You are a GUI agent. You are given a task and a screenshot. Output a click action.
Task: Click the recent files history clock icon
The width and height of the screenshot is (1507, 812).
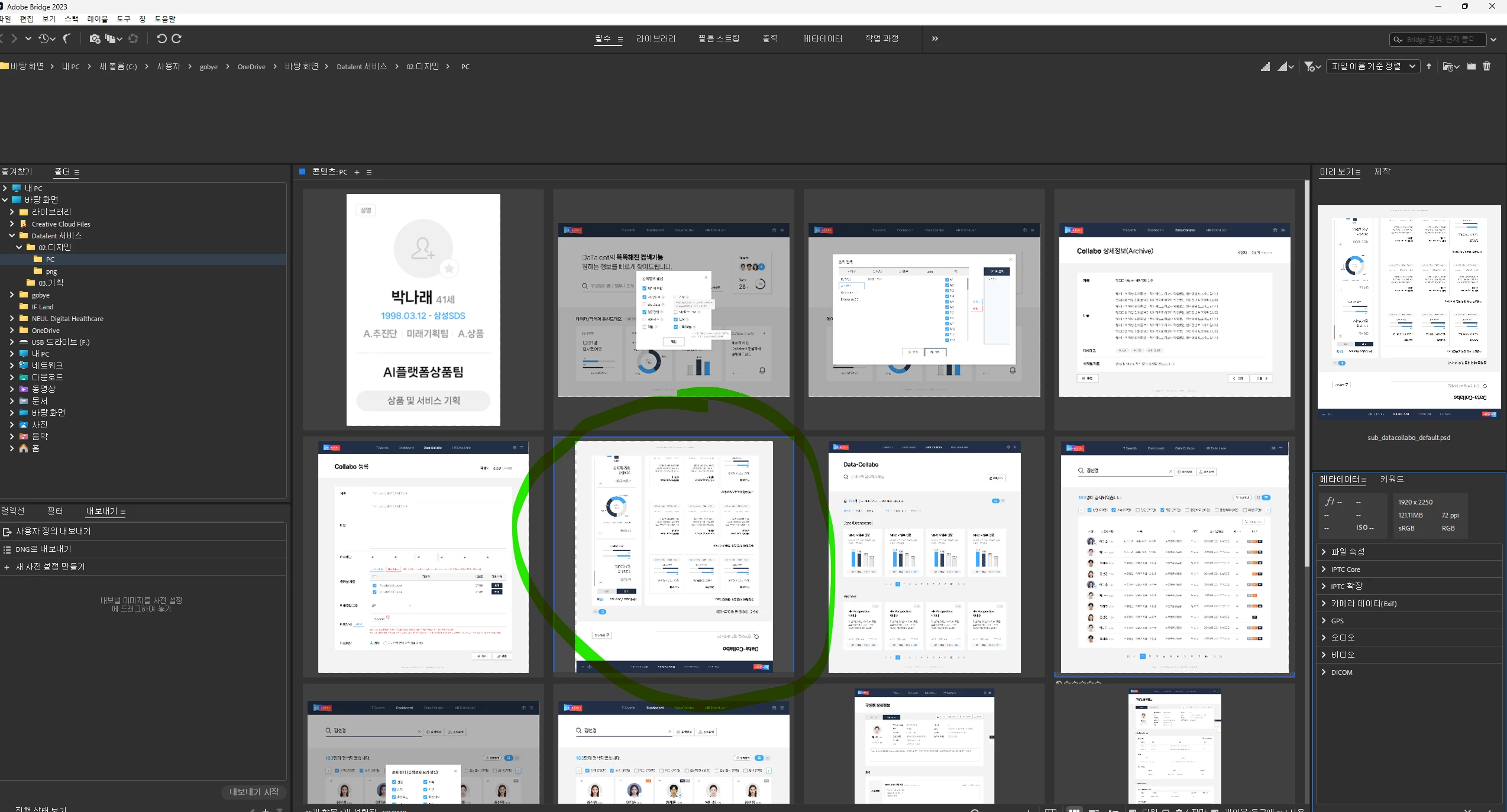coord(44,39)
